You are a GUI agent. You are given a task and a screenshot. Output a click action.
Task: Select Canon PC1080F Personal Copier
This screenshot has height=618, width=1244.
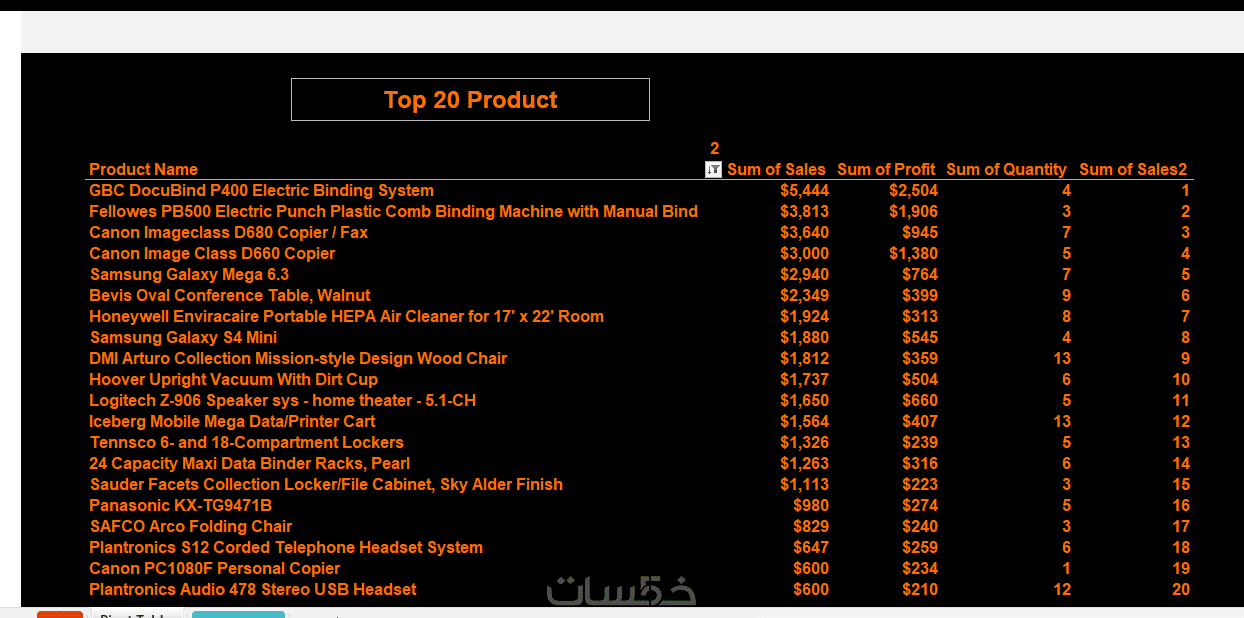(x=215, y=569)
